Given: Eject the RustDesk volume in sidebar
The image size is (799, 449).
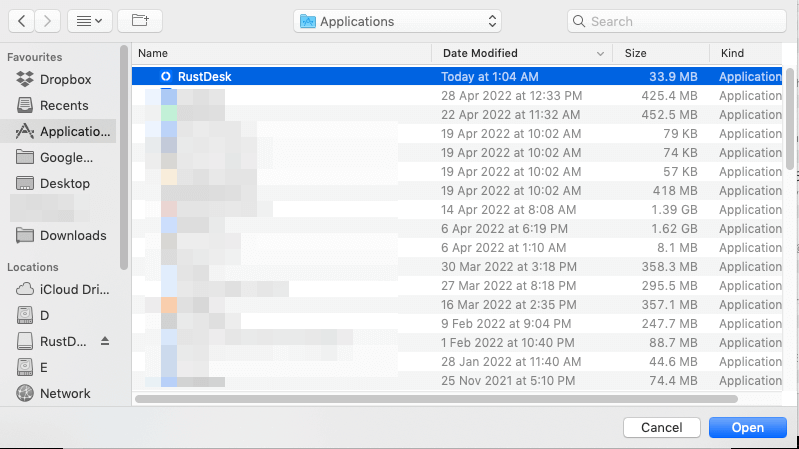Looking at the screenshot, I should pyautogui.click(x=106, y=342).
